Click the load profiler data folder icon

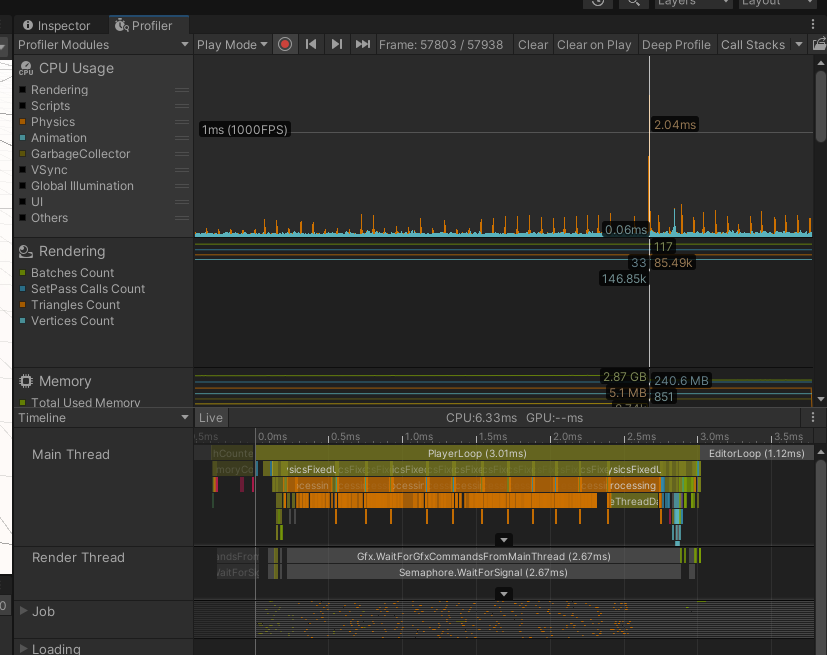tap(818, 45)
